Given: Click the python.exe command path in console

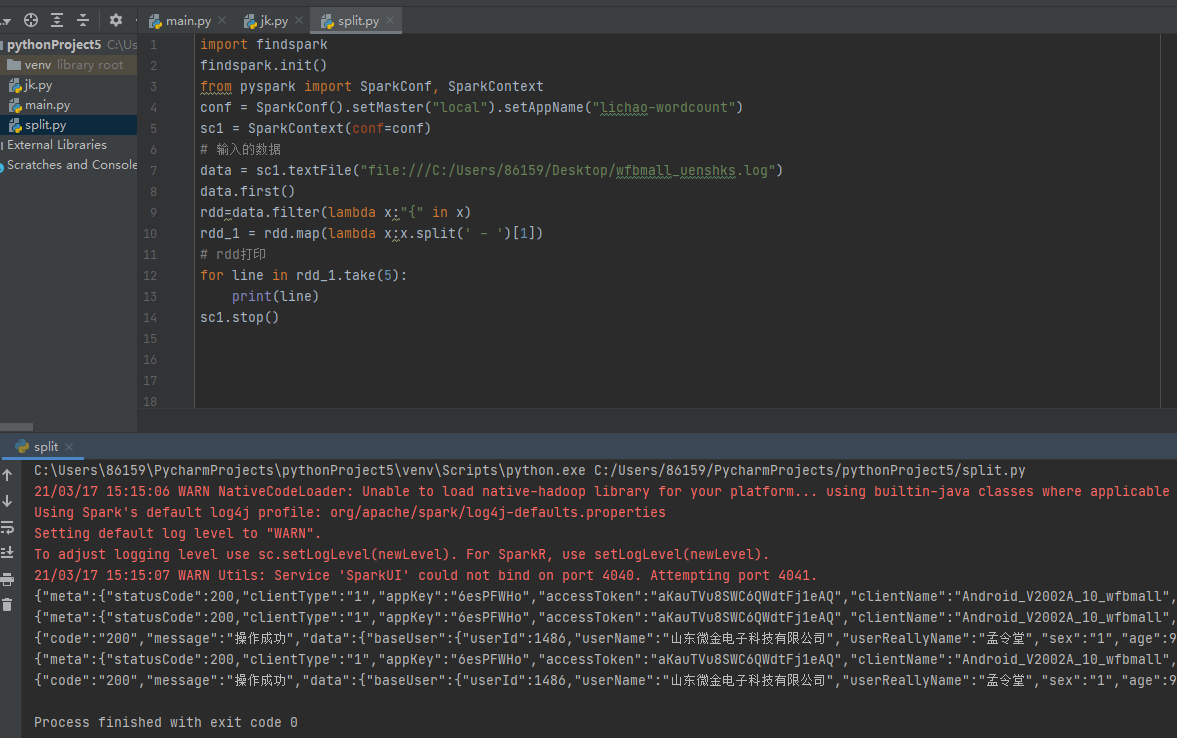Looking at the screenshot, I should pos(309,471).
